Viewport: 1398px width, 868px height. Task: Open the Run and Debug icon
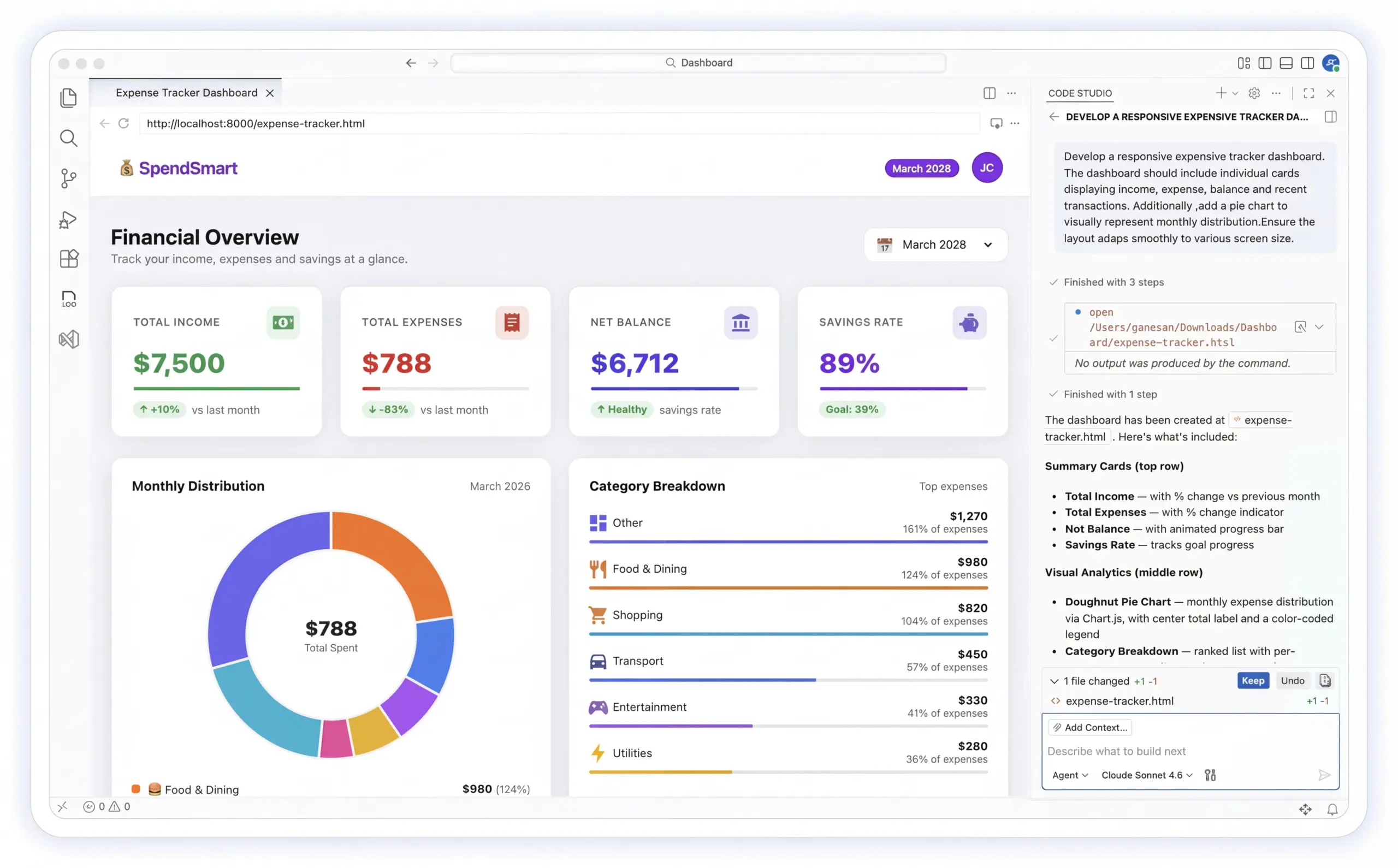pyautogui.click(x=68, y=219)
